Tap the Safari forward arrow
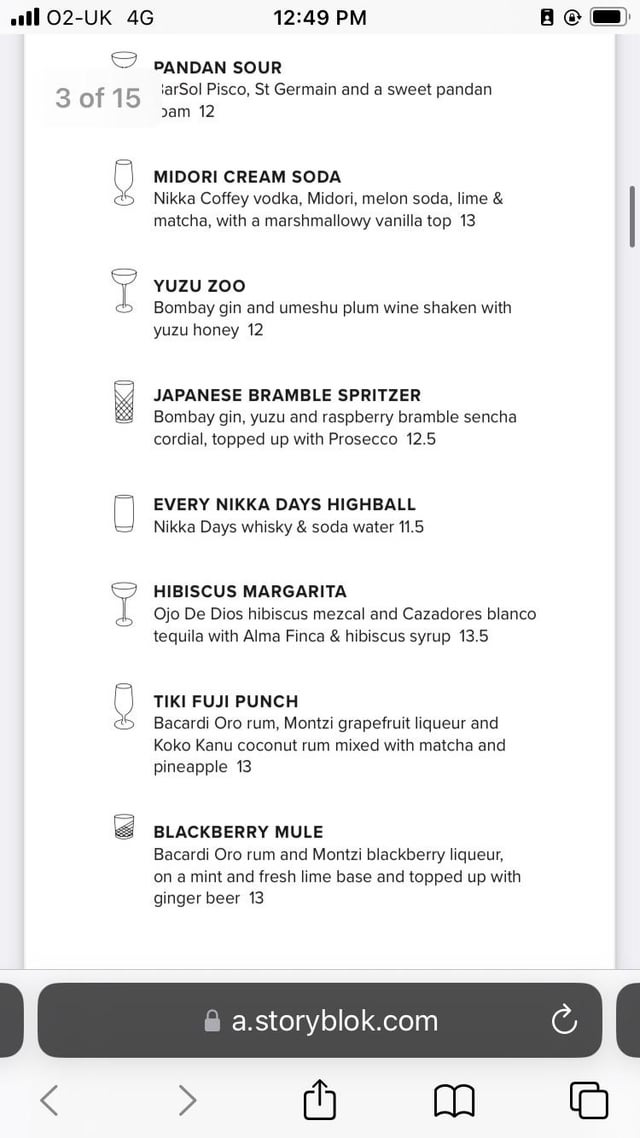 [x=186, y=1100]
